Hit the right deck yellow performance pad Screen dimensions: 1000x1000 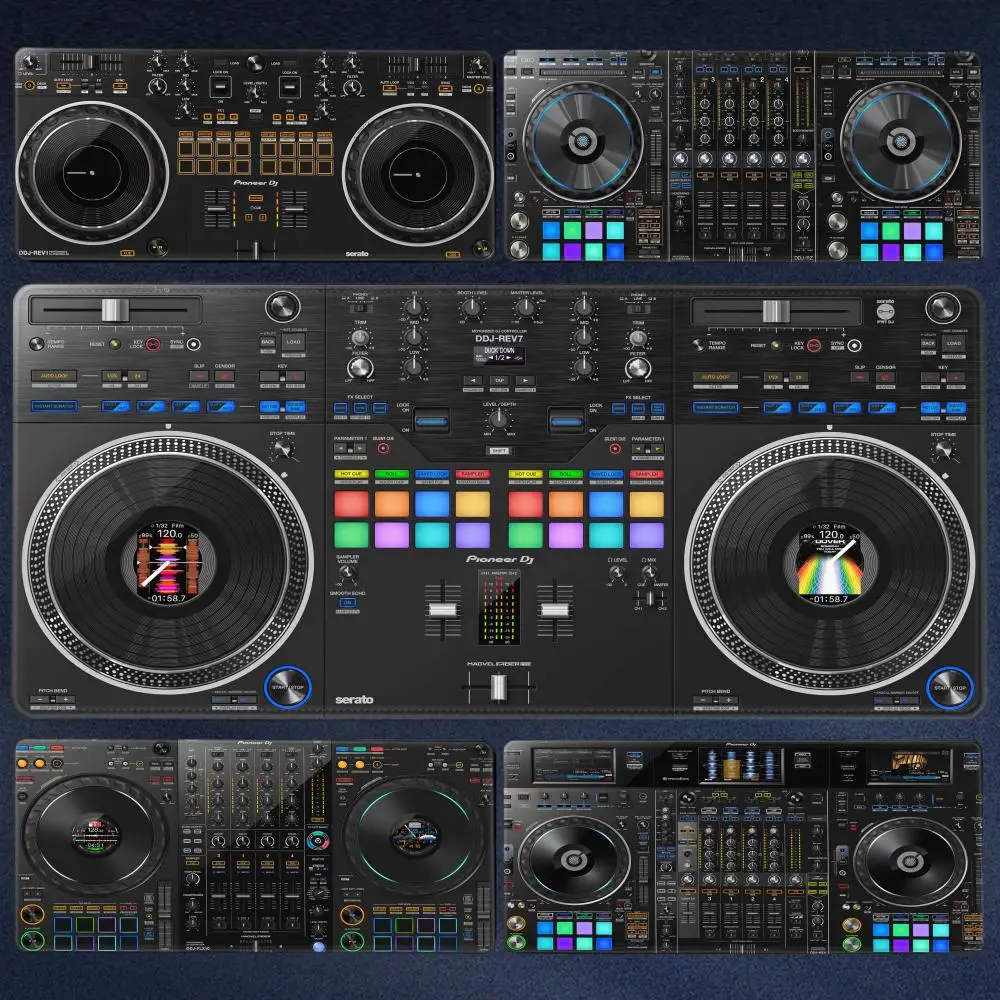coord(647,504)
